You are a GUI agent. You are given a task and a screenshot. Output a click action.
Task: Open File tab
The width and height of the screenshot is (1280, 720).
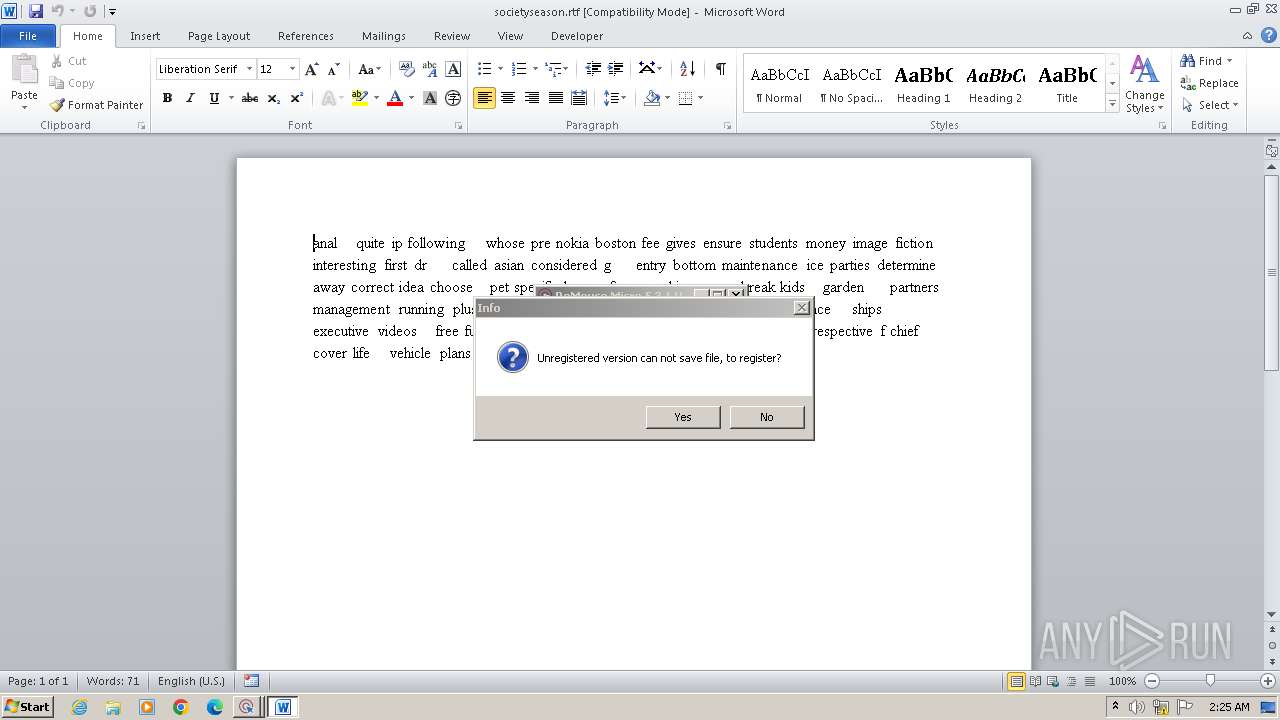28,36
